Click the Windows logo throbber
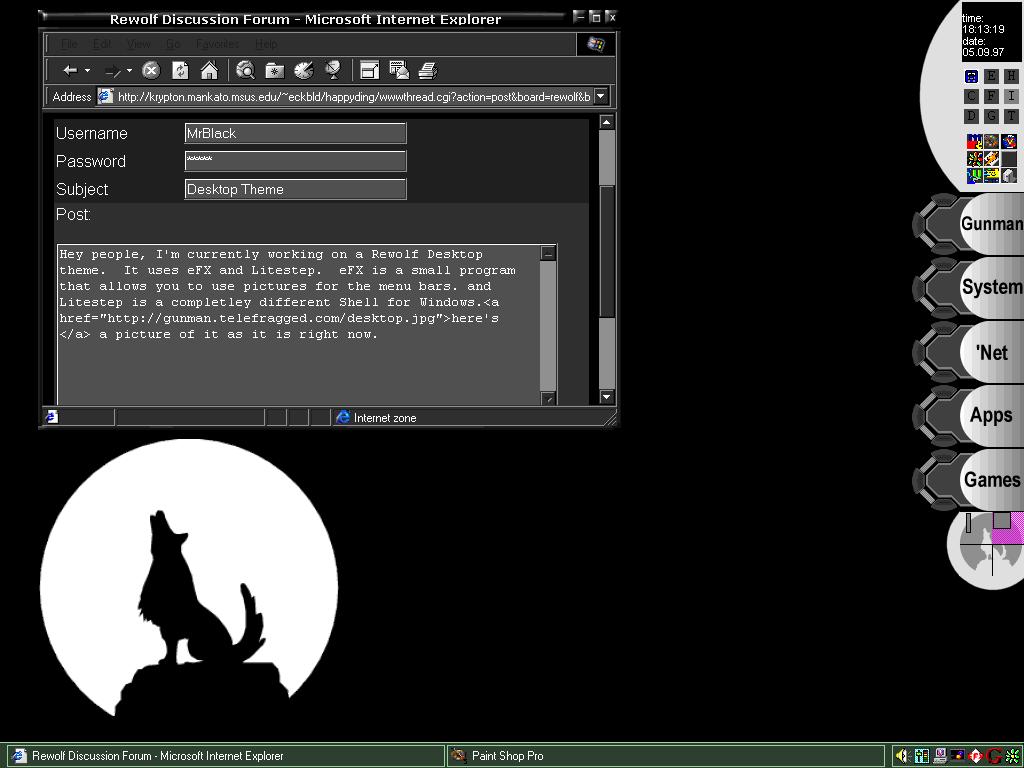 pyautogui.click(x=596, y=44)
